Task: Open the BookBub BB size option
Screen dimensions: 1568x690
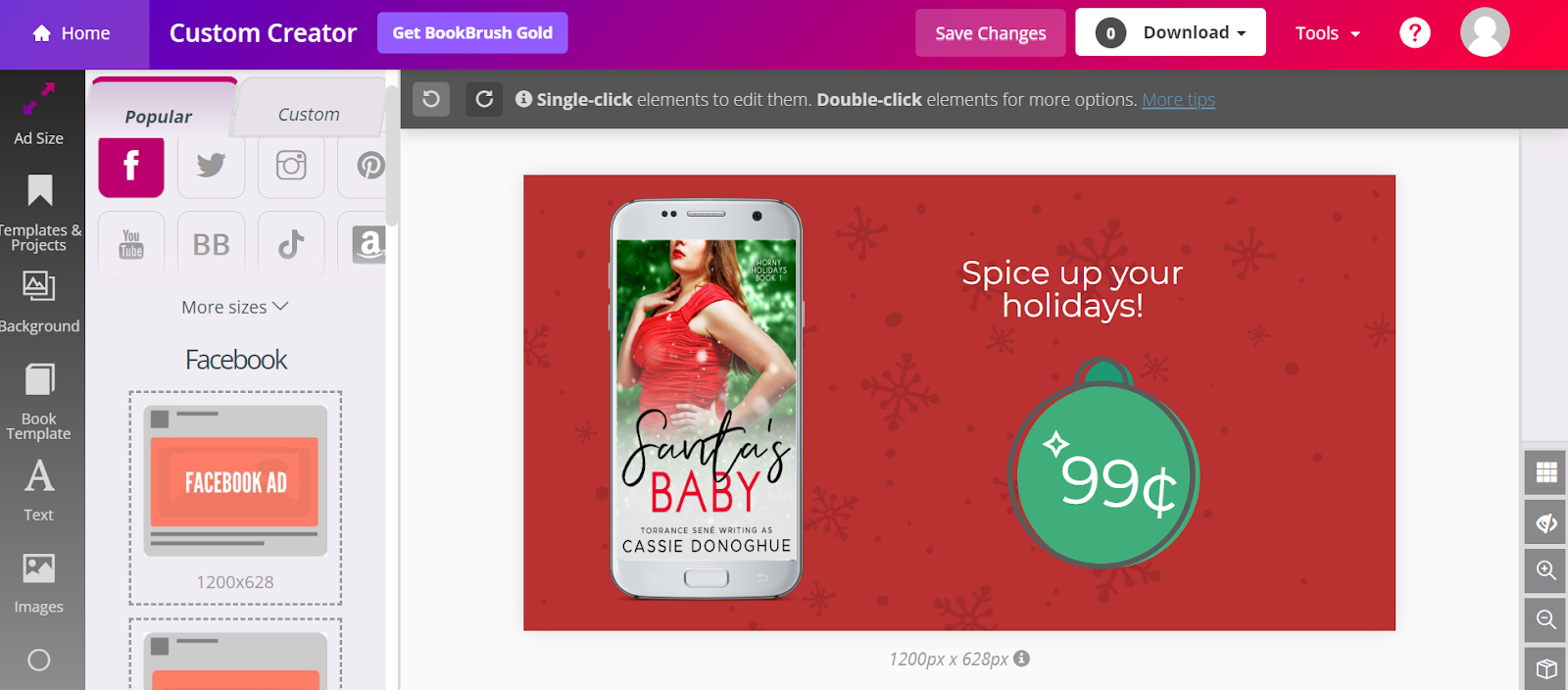Action: click(211, 244)
